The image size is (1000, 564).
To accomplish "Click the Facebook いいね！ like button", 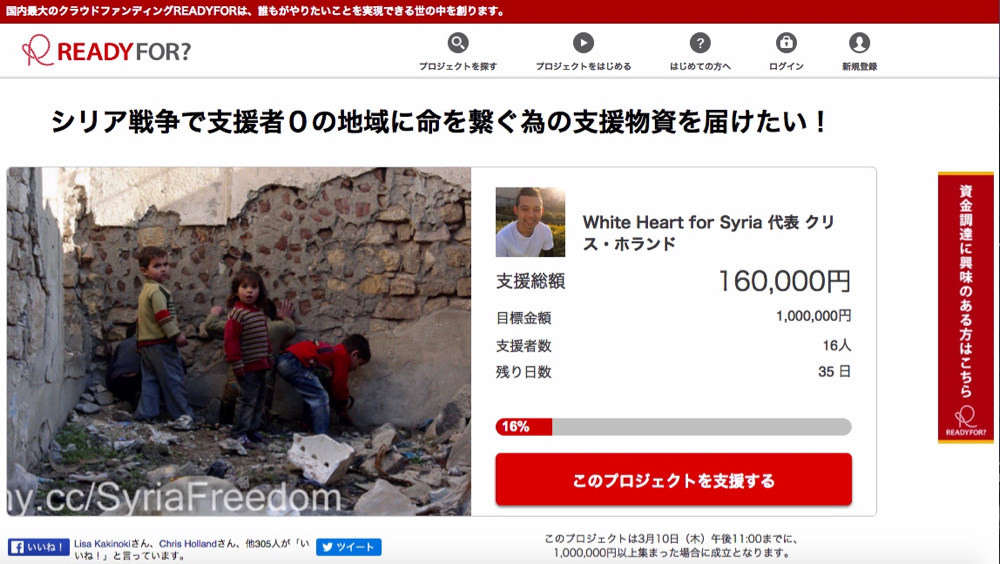I will tap(38, 547).
